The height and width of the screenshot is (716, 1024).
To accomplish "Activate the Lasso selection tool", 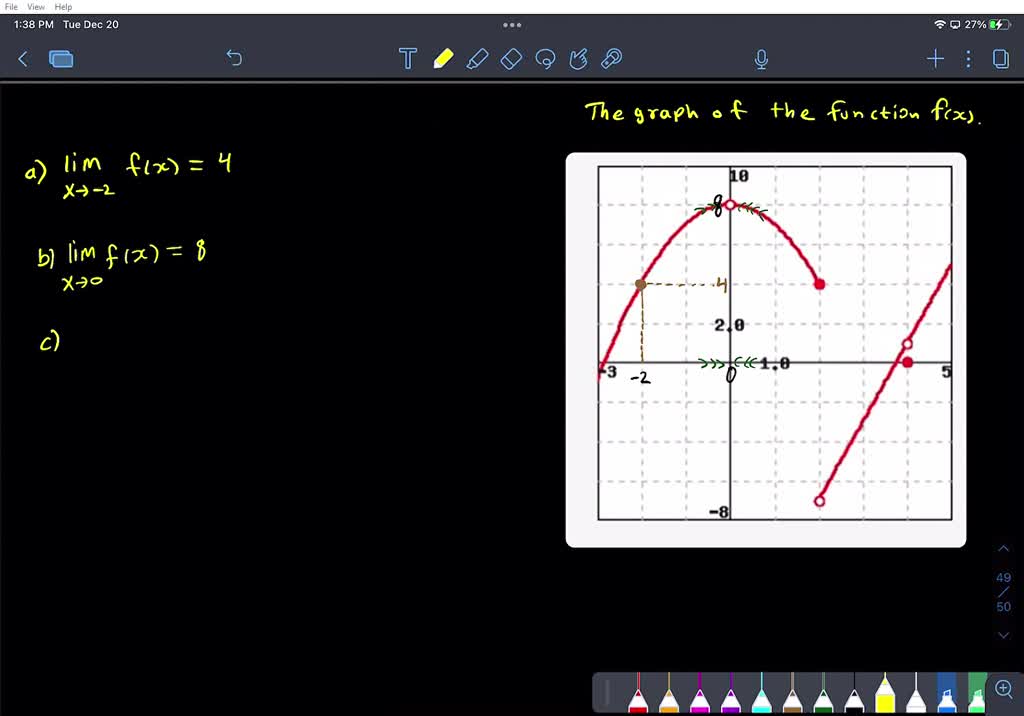I will click(545, 59).
